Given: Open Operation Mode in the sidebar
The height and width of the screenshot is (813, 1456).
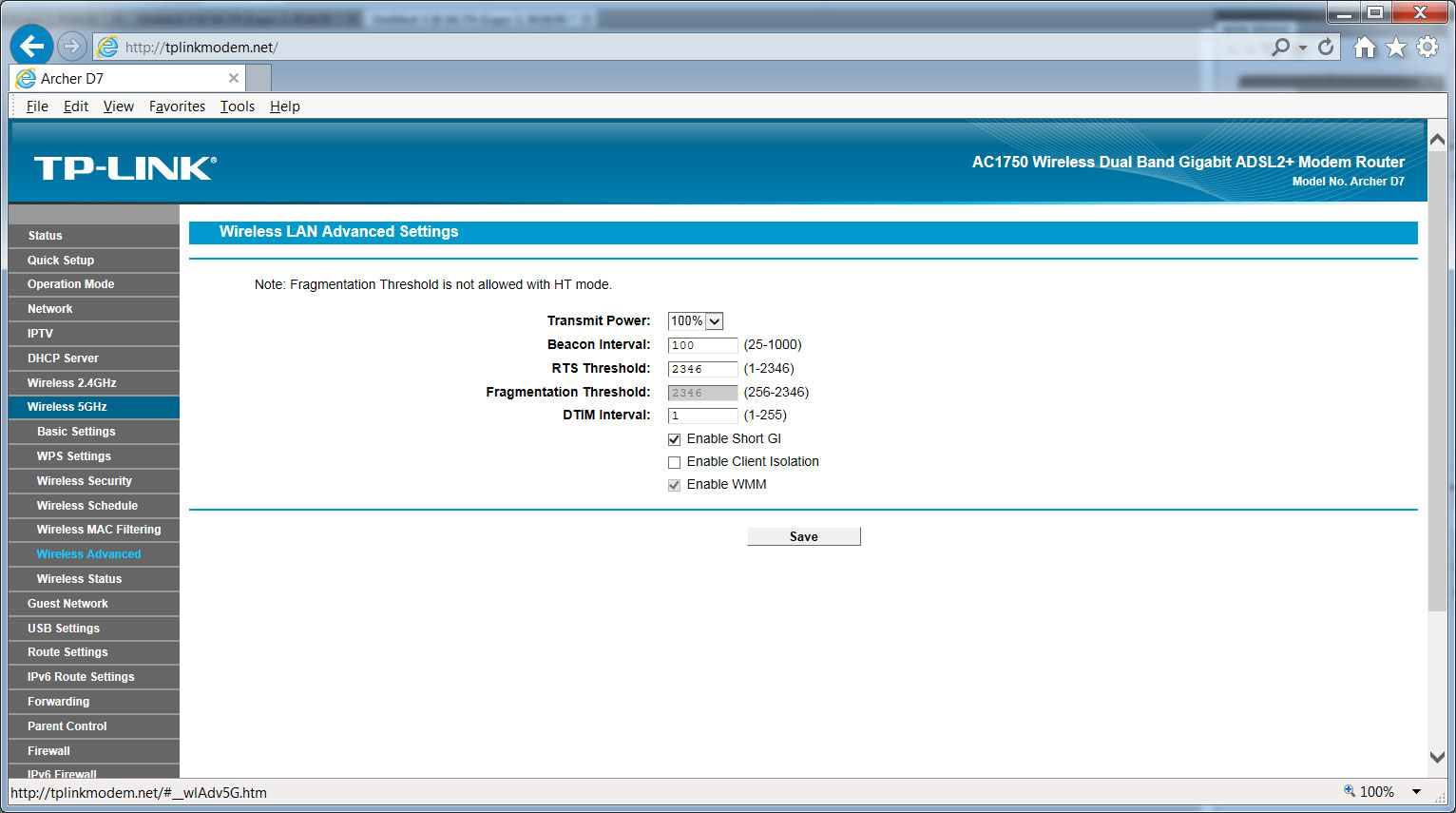Looking at the screenshot, I should click(x=94, y=284).
